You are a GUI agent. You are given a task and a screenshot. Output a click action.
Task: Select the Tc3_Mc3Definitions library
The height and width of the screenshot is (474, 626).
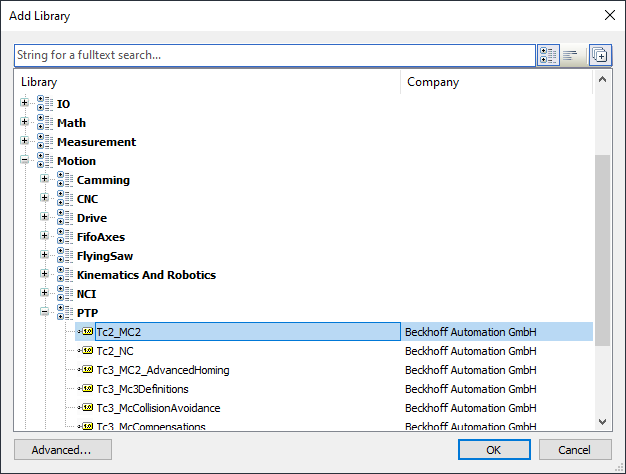143,389
